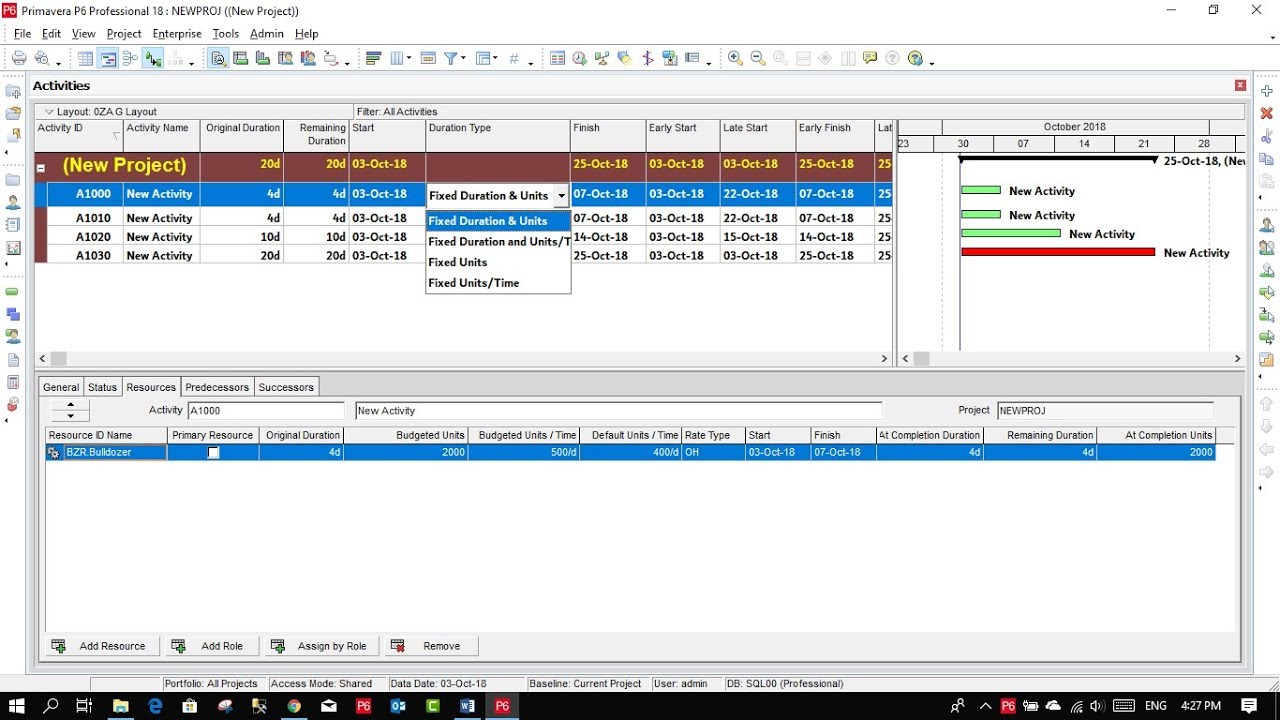1280x720 pixels.
Task: Select activity row A1030
Action: pyautogui.click(x=464, y=256)
